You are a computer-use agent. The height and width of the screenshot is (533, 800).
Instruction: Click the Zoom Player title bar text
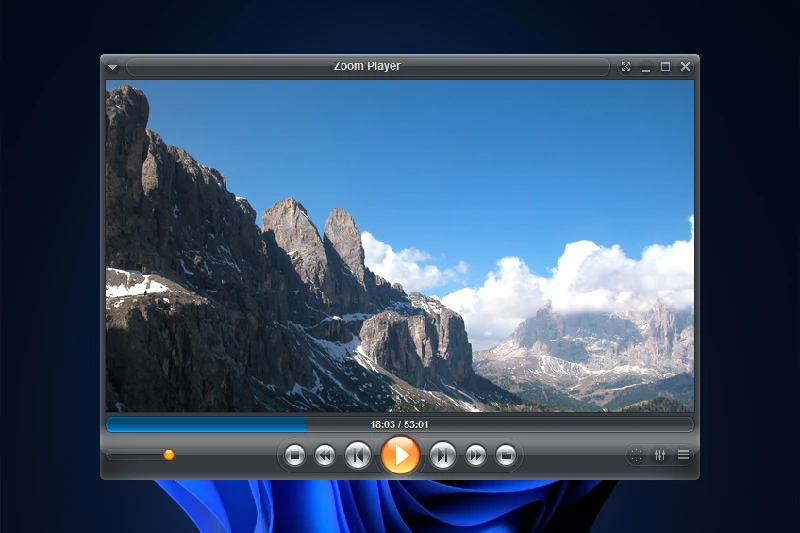(367, 66)
